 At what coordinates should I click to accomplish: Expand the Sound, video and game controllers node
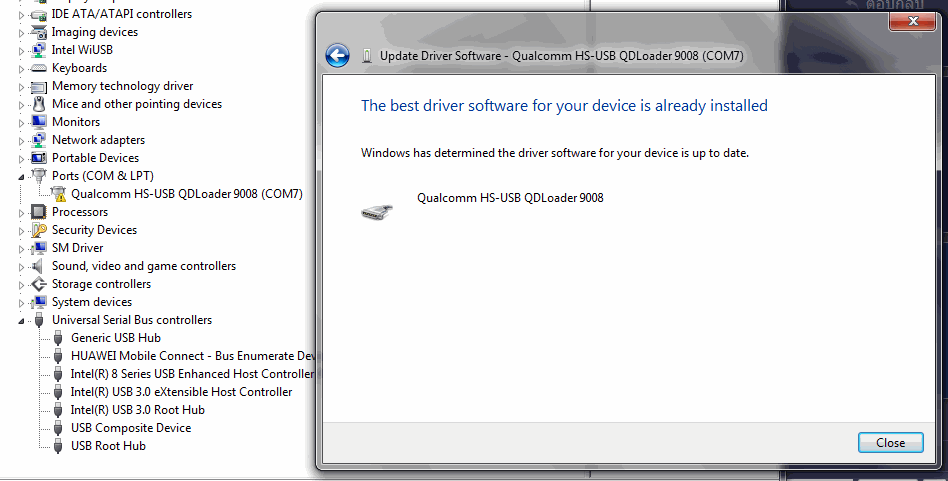click(22, 267)
